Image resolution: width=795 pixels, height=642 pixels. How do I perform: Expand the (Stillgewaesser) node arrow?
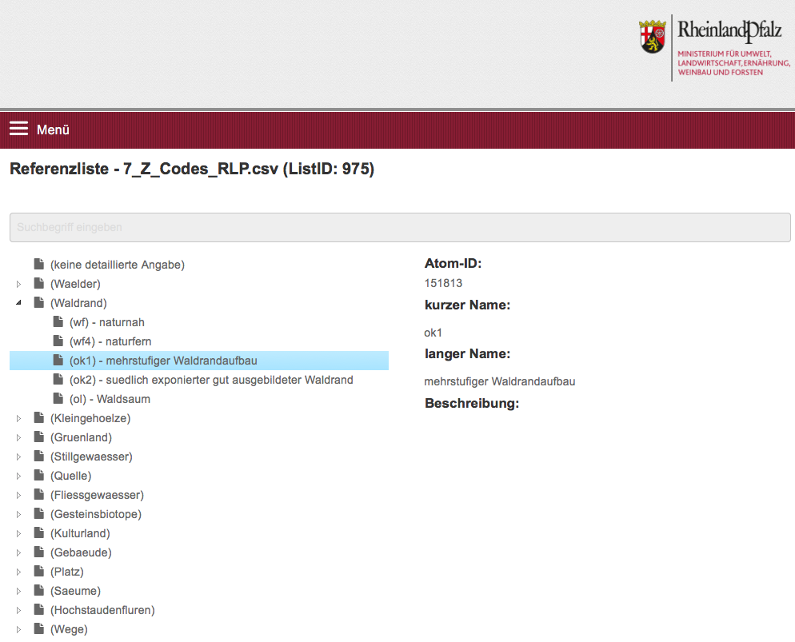19,457
